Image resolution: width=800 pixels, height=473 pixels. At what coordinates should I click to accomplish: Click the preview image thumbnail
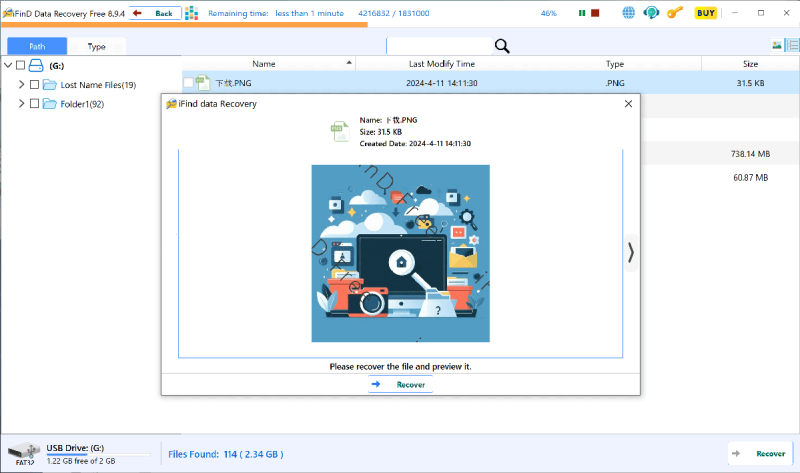coord(401,253)
